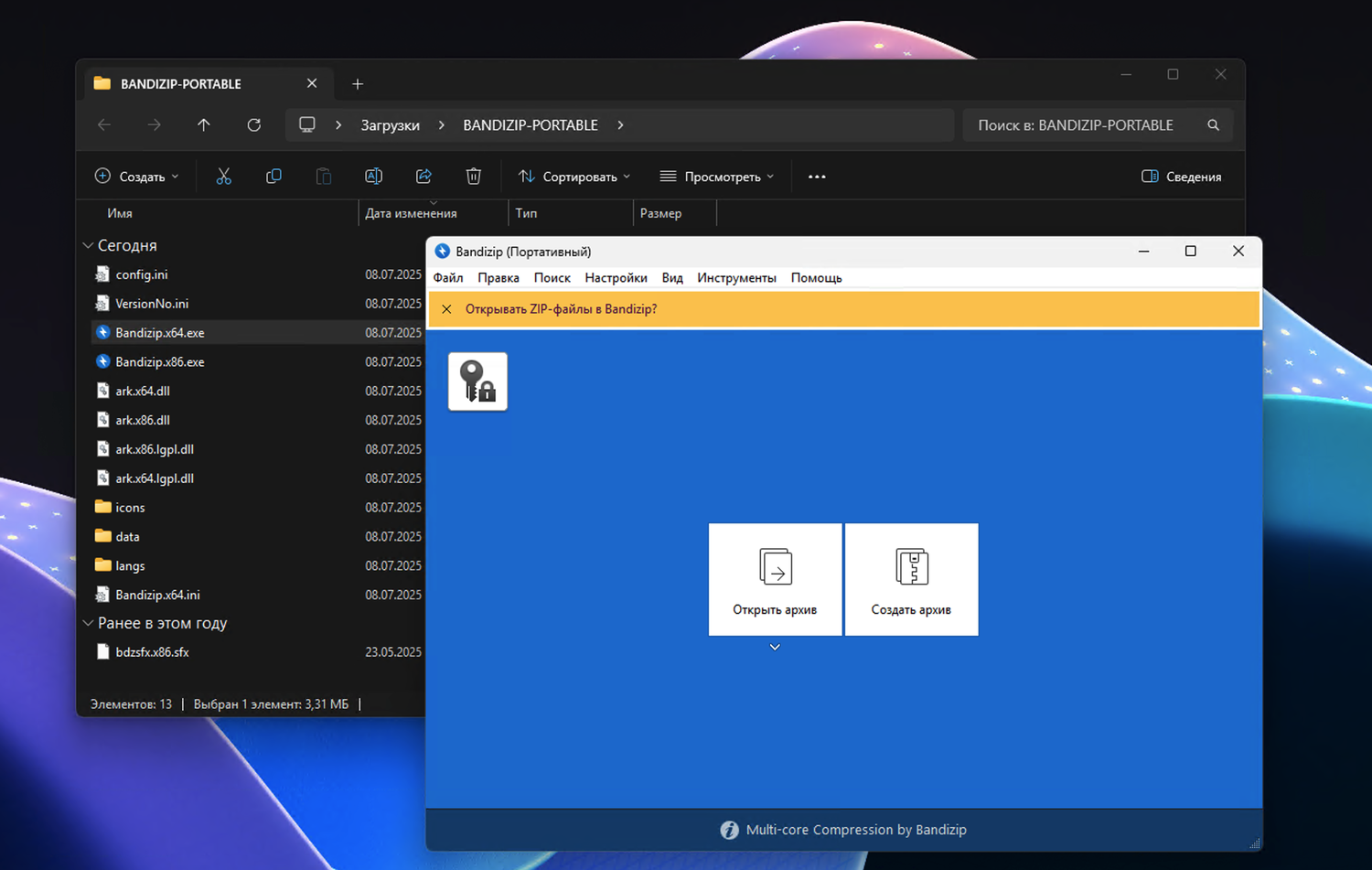The height and width of the screenshot is (870, 1372).
Task: Collapse the Ранее в этом году group
Action: [89, 623]
